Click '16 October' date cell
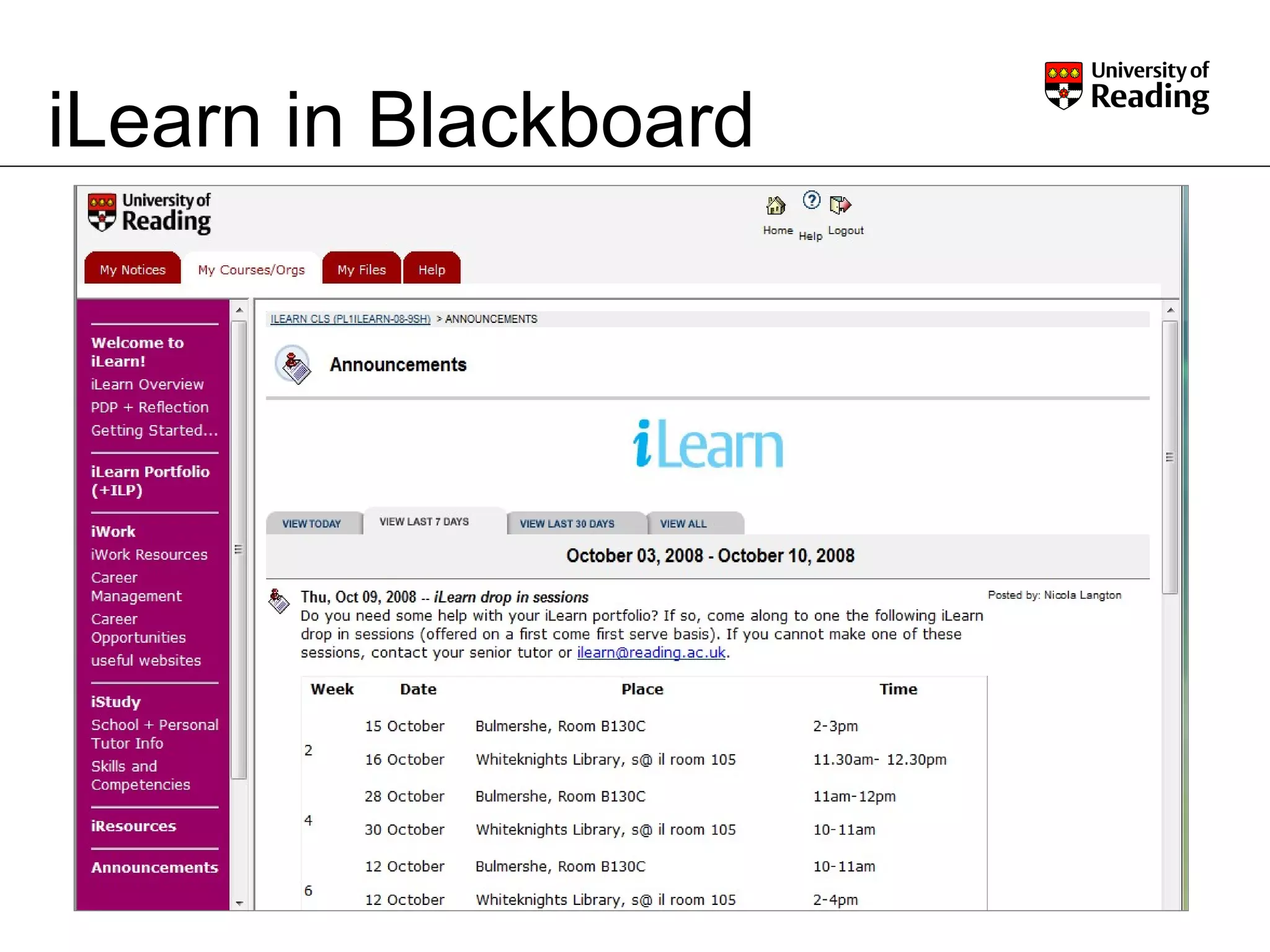1270x952 pixels. pos(405,760)
